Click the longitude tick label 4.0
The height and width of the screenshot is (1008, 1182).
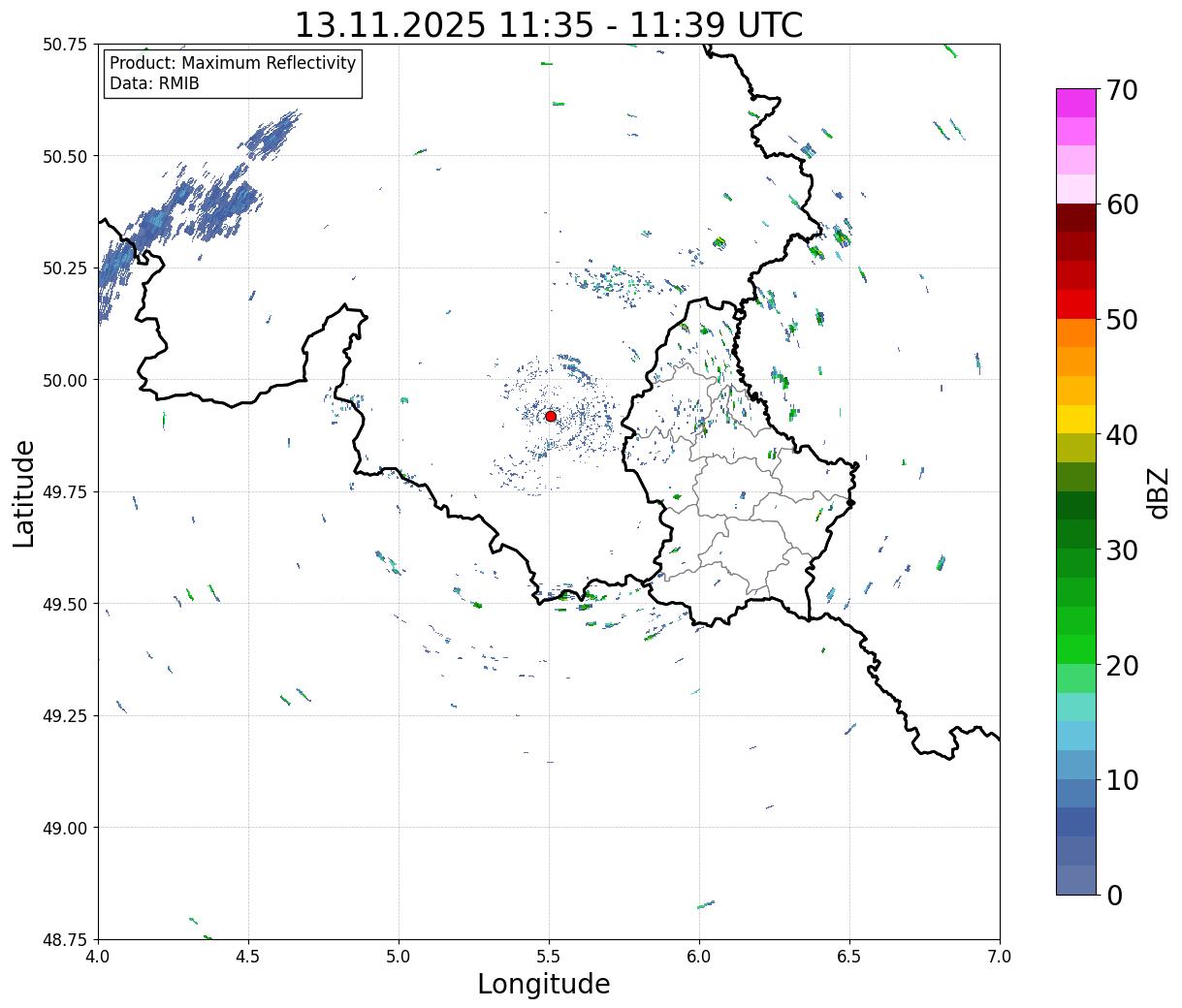click(99, 957)
